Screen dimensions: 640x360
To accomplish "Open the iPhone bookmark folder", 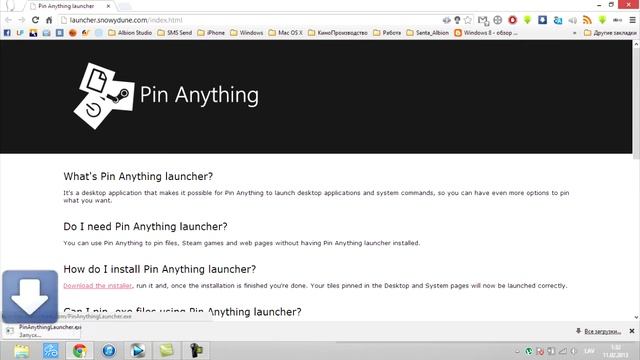I will pos(211,33).
